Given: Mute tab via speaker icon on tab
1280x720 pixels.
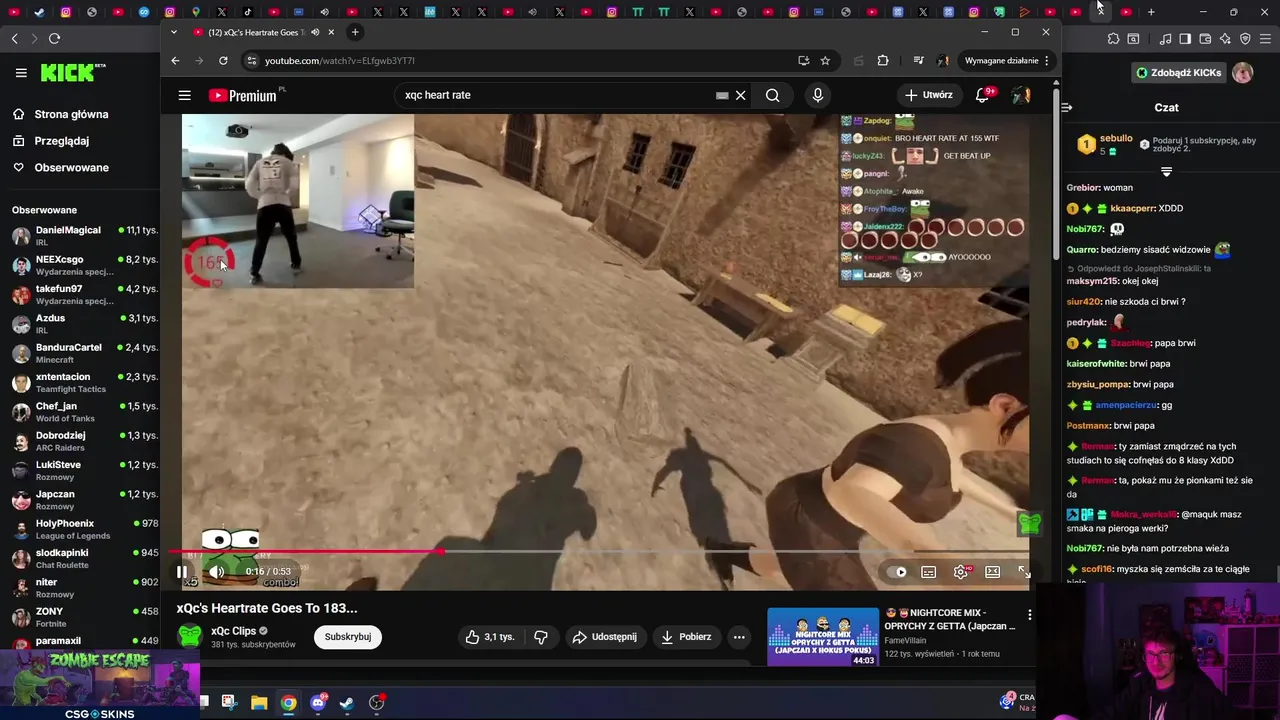Looking at the screenshot, I should 315,32.
